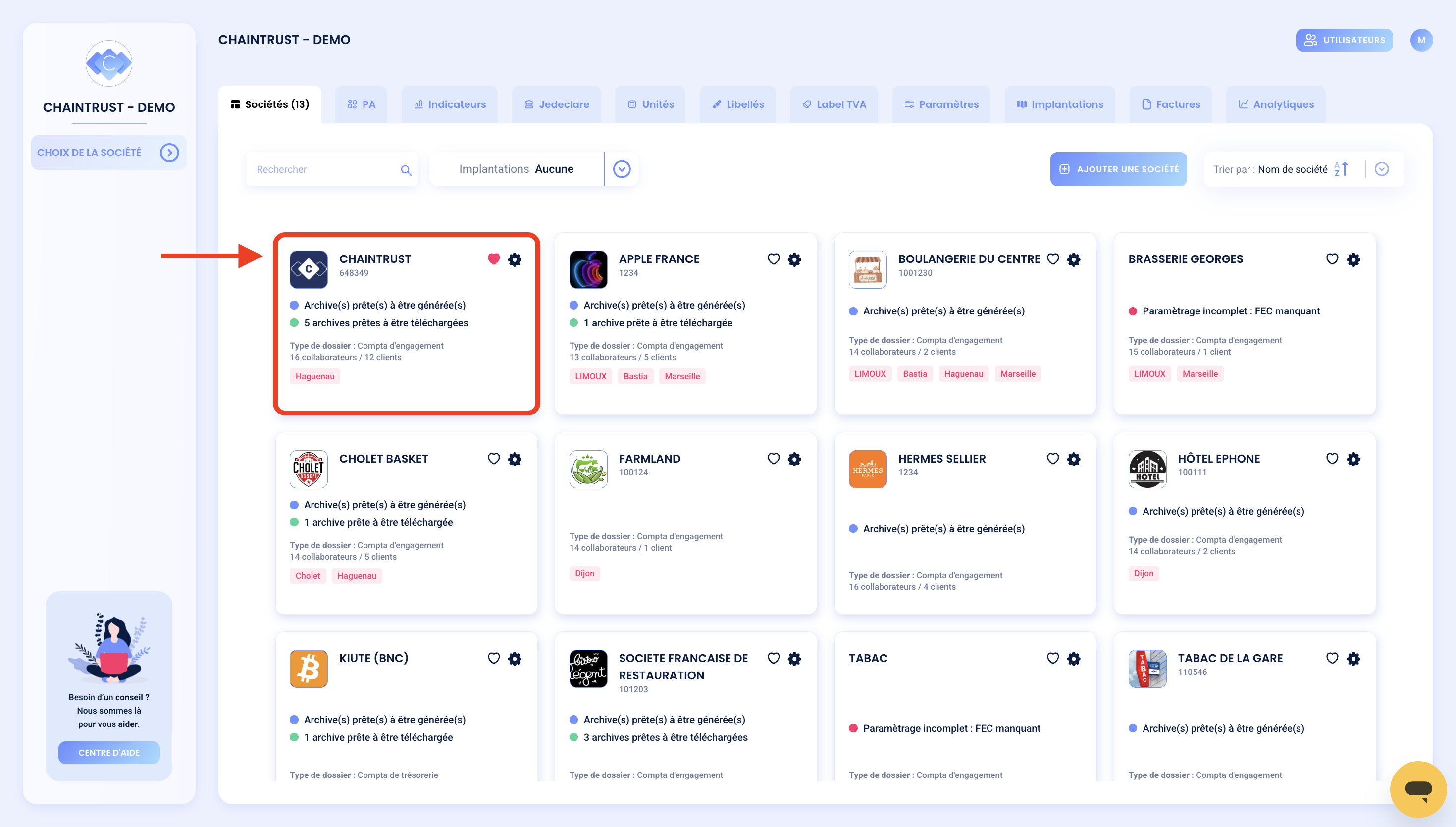Expand the Implantations filter dropdown arrow
This screenshot has height=827, width=1456.
622,169
